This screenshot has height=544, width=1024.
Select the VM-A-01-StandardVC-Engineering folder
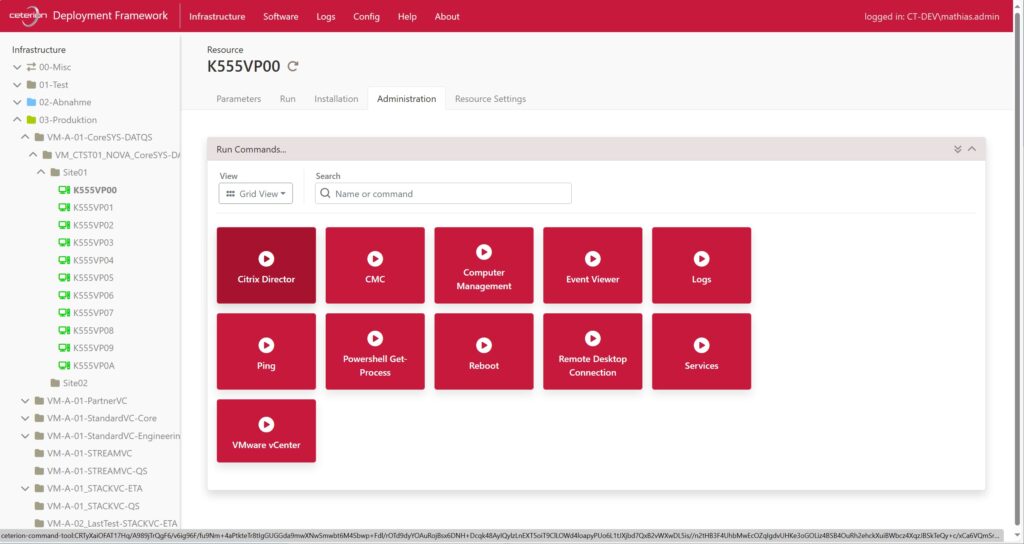(x=107, y=436)
